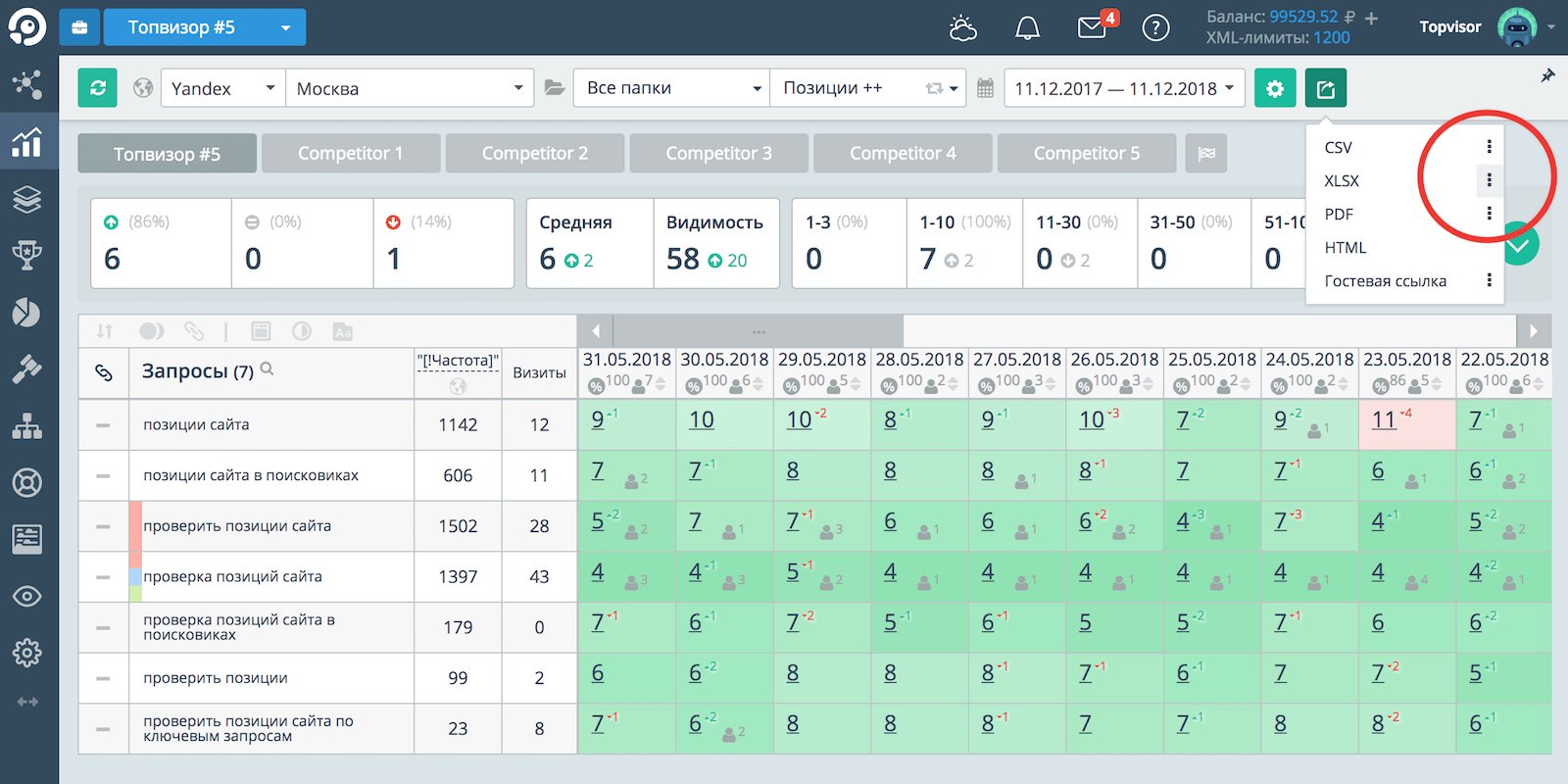Click the weather cloud icon in header
Viewport: 1568px width, 784px height.
pos(962,27)
